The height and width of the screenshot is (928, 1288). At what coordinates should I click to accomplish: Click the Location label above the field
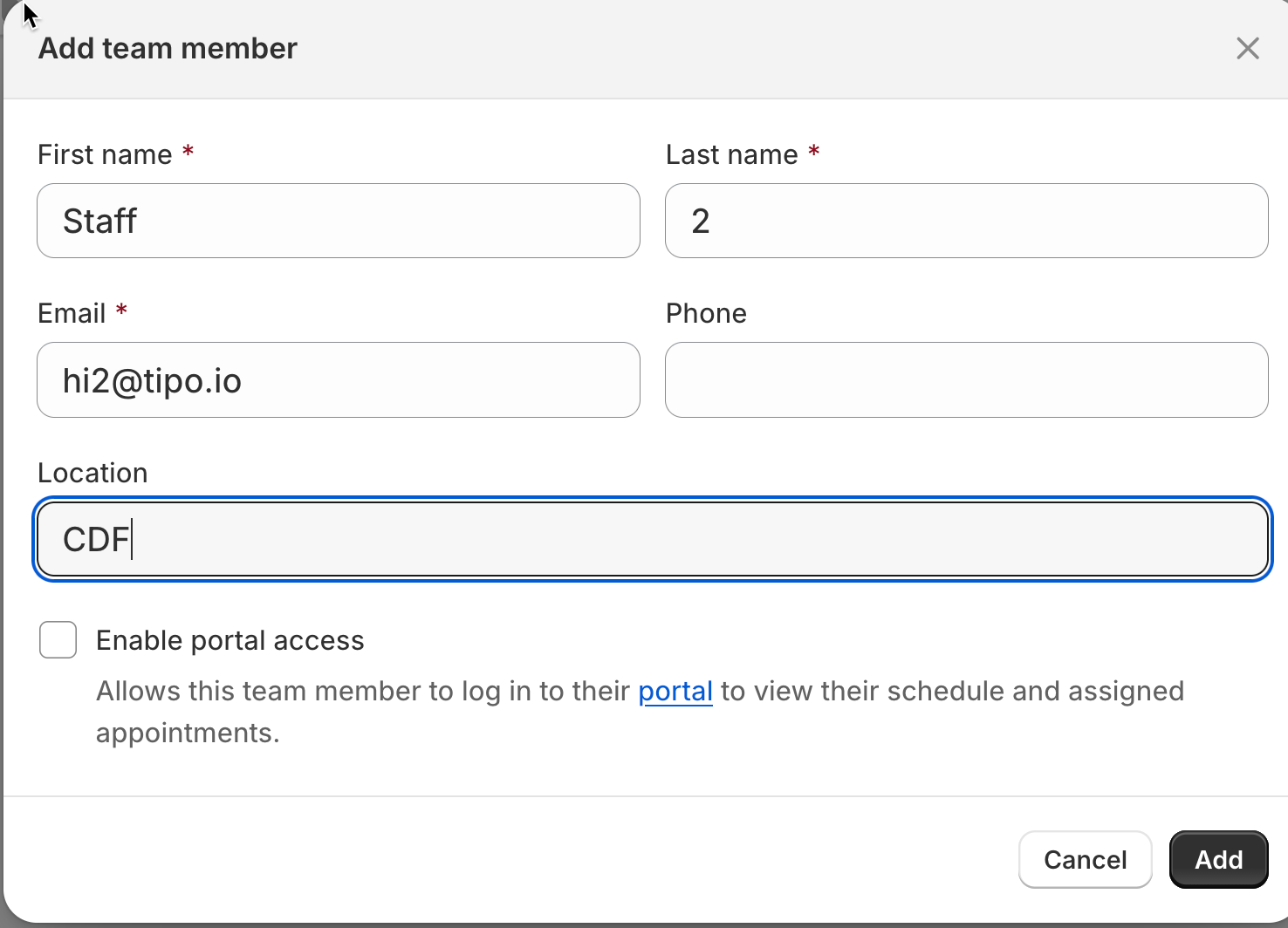[92, 473]
